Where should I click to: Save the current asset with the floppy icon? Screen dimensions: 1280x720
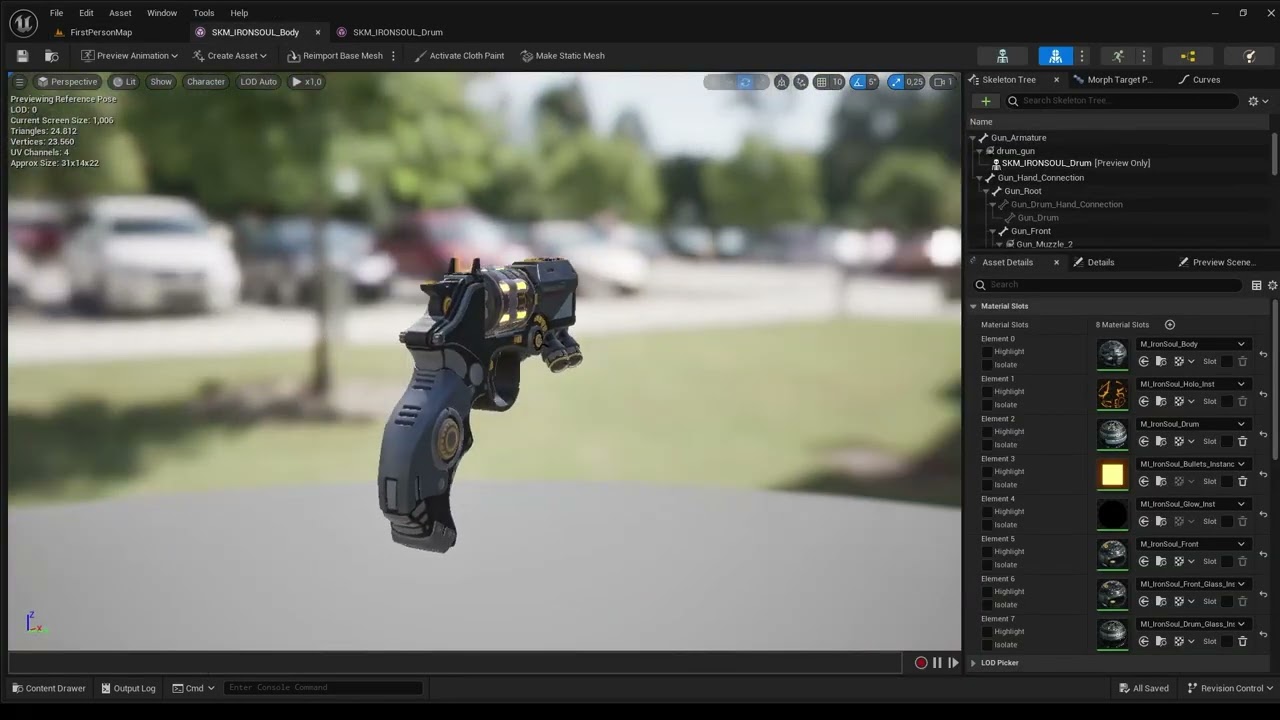(x=22, y=56)
